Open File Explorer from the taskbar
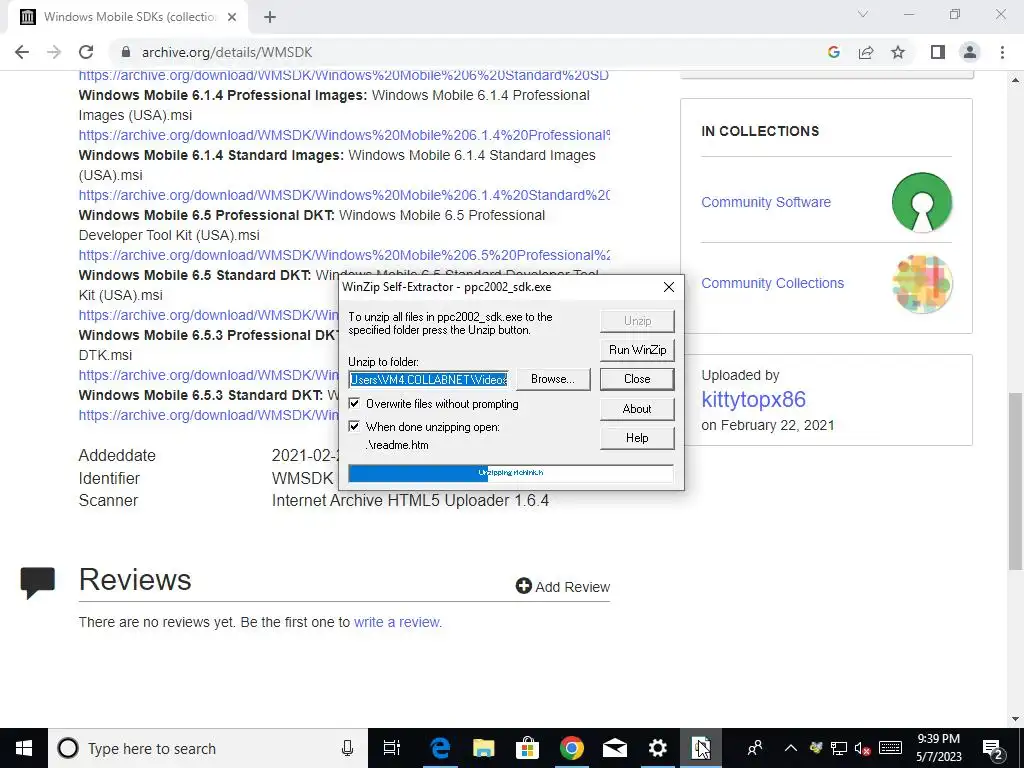The width and height of the screenshot is (1024, 768). [483, 748]
